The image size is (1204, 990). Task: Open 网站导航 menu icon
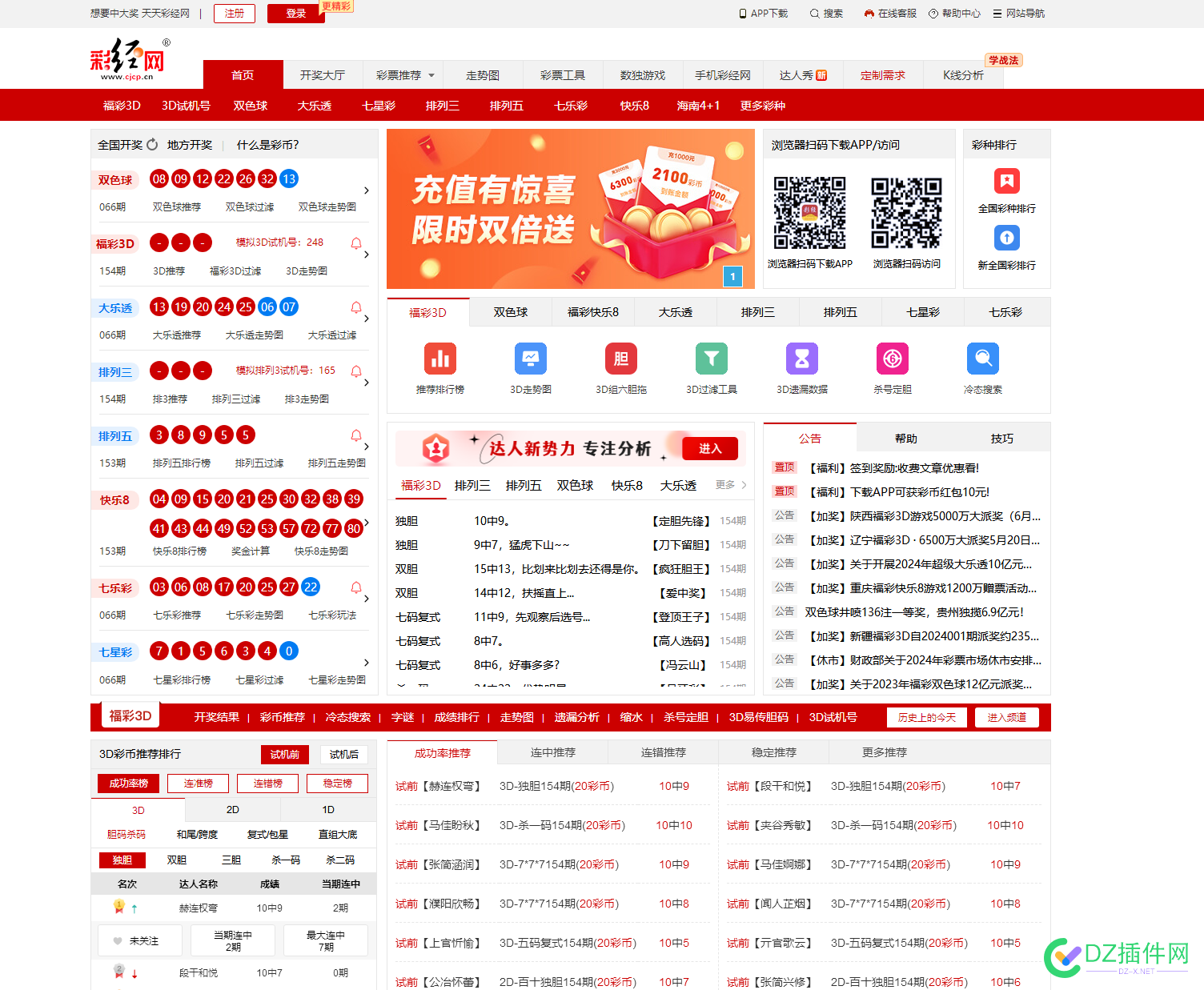point(1018,14)
